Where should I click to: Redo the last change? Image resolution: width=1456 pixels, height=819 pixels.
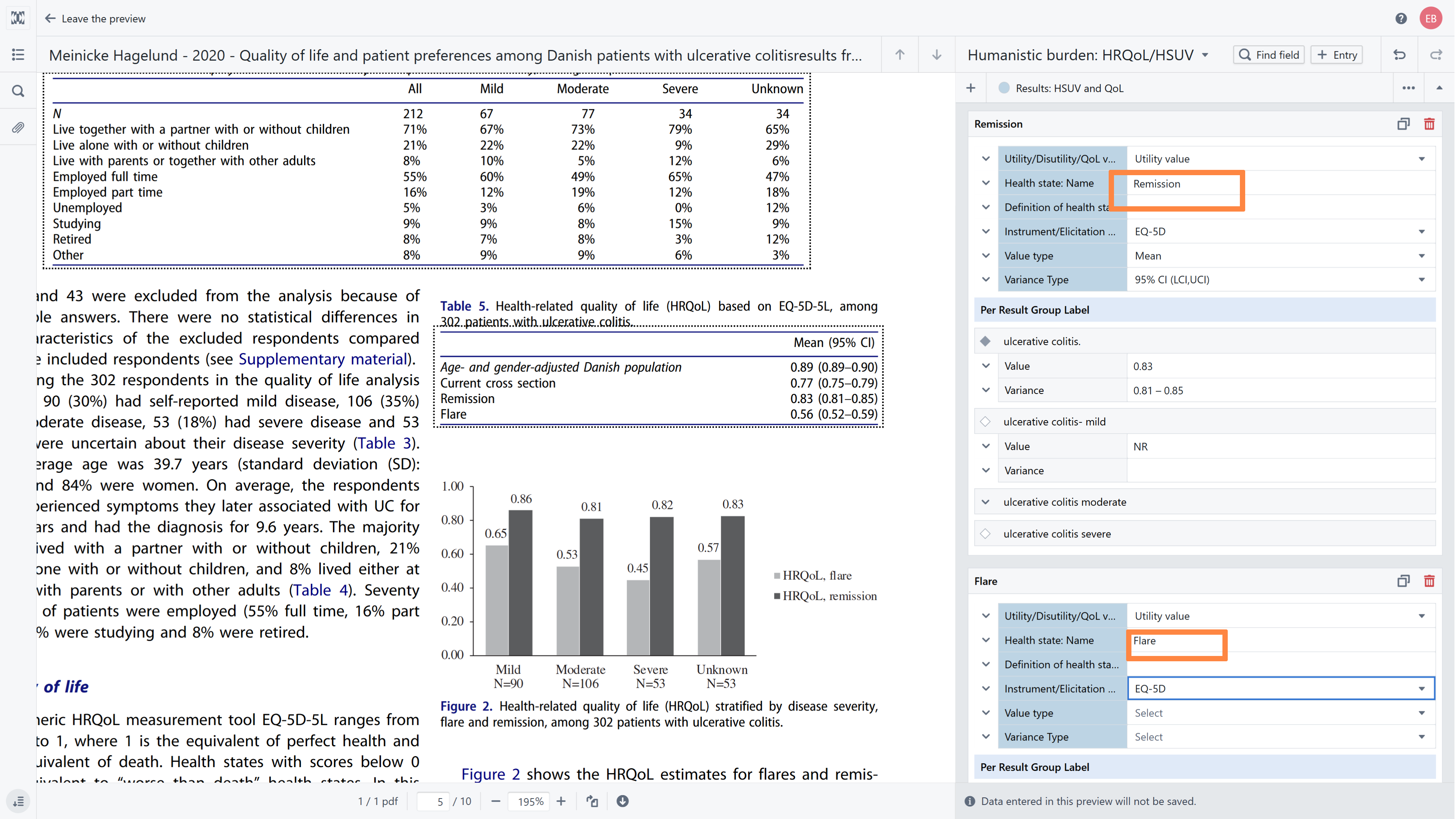point(1436,55)
